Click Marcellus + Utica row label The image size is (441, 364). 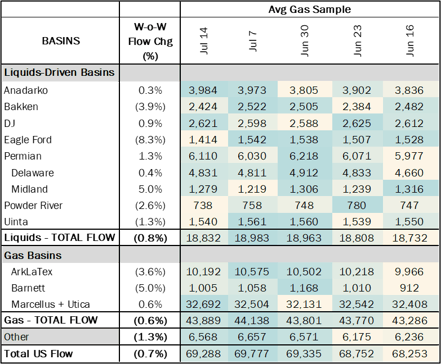(51, 304)
